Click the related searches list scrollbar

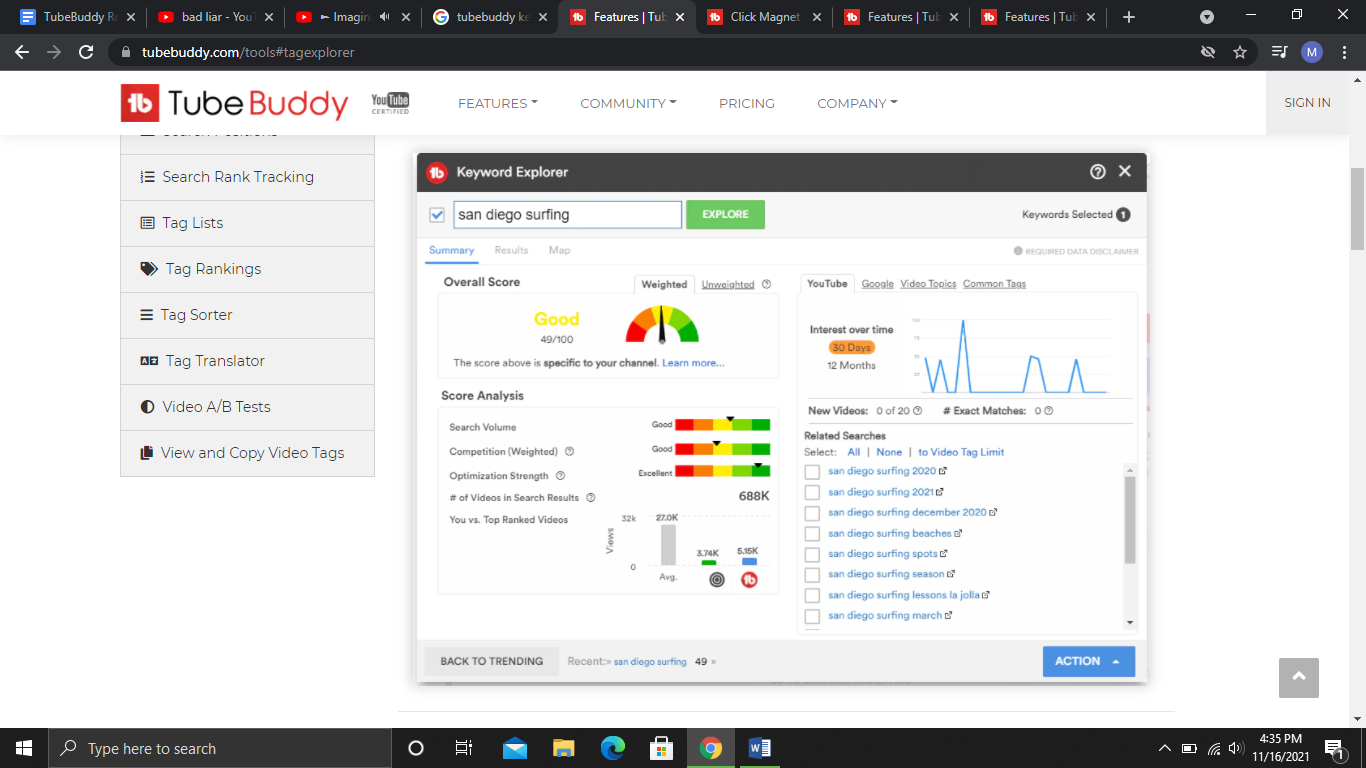pos(1130,520)
